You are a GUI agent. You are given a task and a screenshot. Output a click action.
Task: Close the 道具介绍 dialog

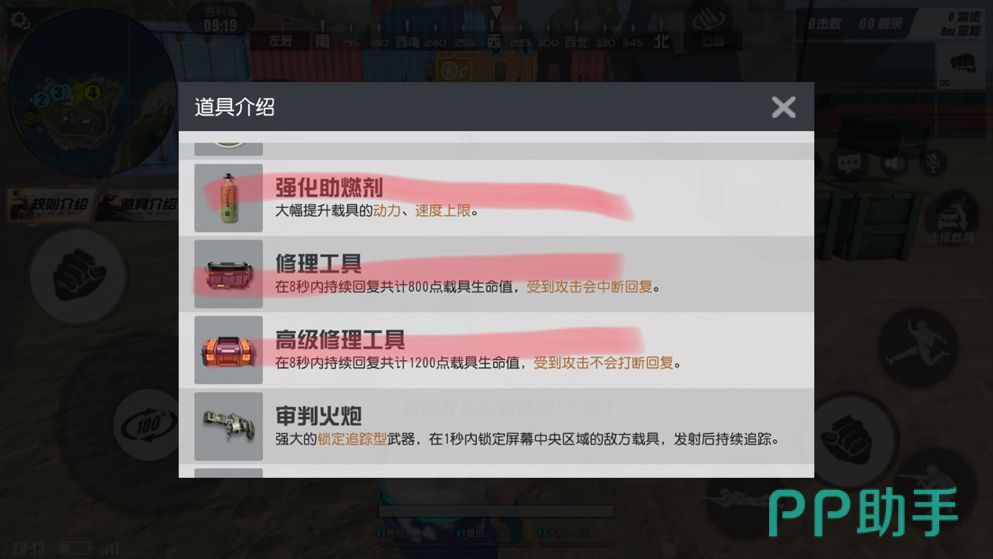(x=783, y=107)
